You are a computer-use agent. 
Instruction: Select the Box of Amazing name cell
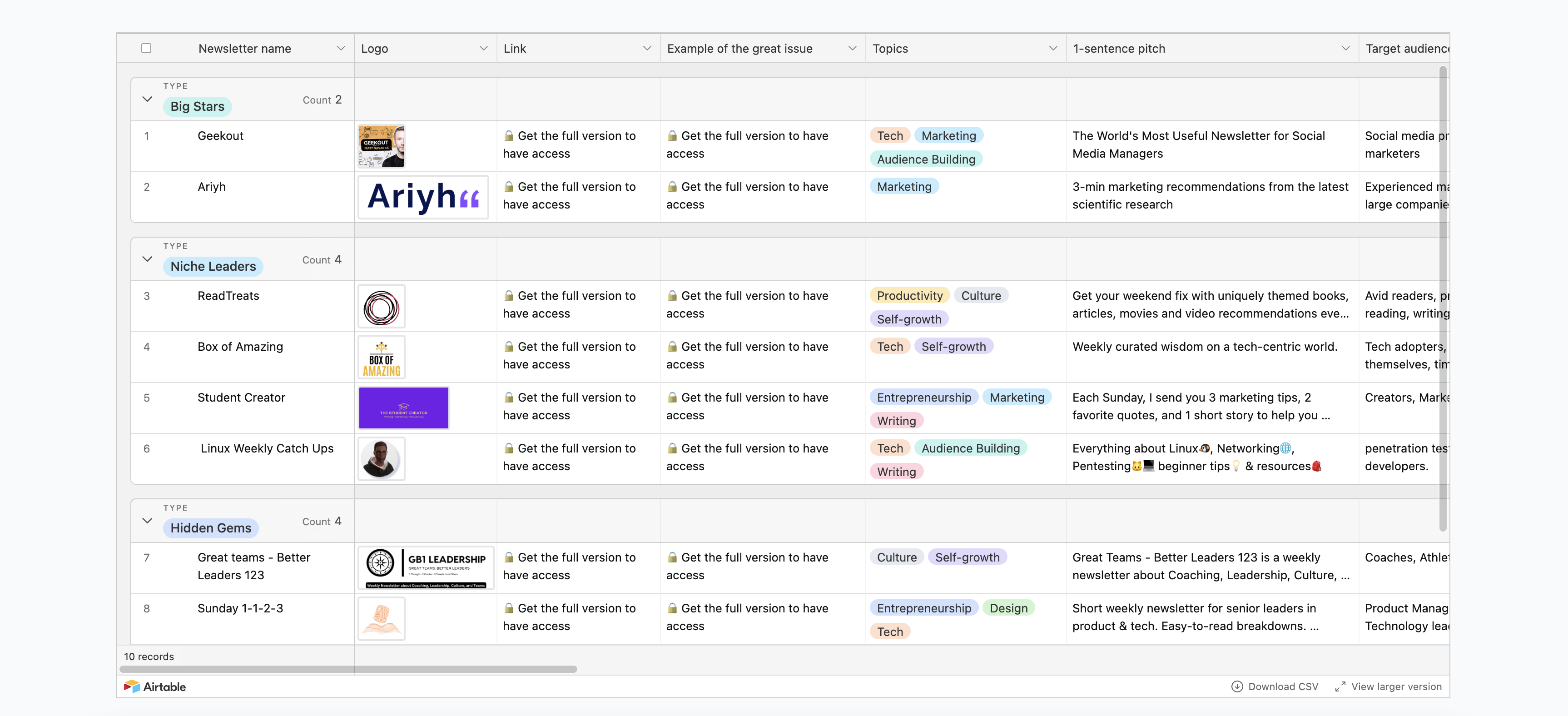pyautogui.click(x=242, y=358)
